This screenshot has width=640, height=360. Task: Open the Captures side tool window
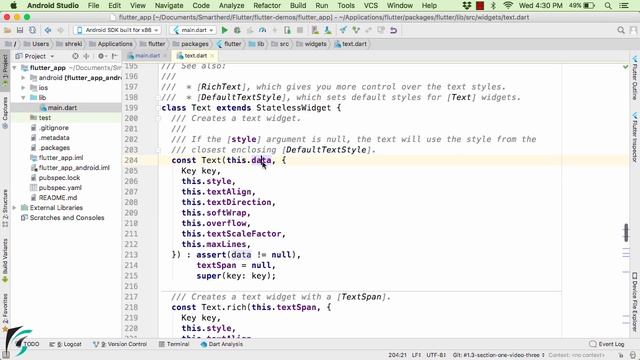pos(5,112)
